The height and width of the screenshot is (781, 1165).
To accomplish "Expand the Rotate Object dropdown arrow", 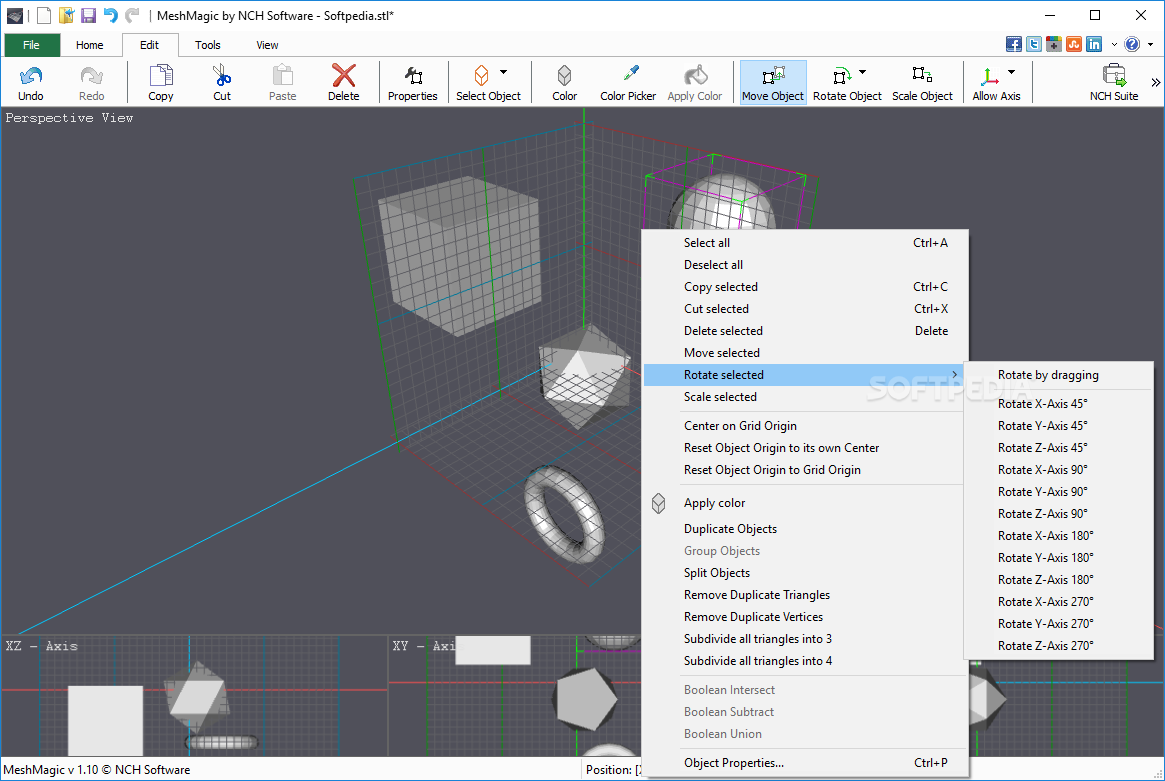I will [862, 72].
